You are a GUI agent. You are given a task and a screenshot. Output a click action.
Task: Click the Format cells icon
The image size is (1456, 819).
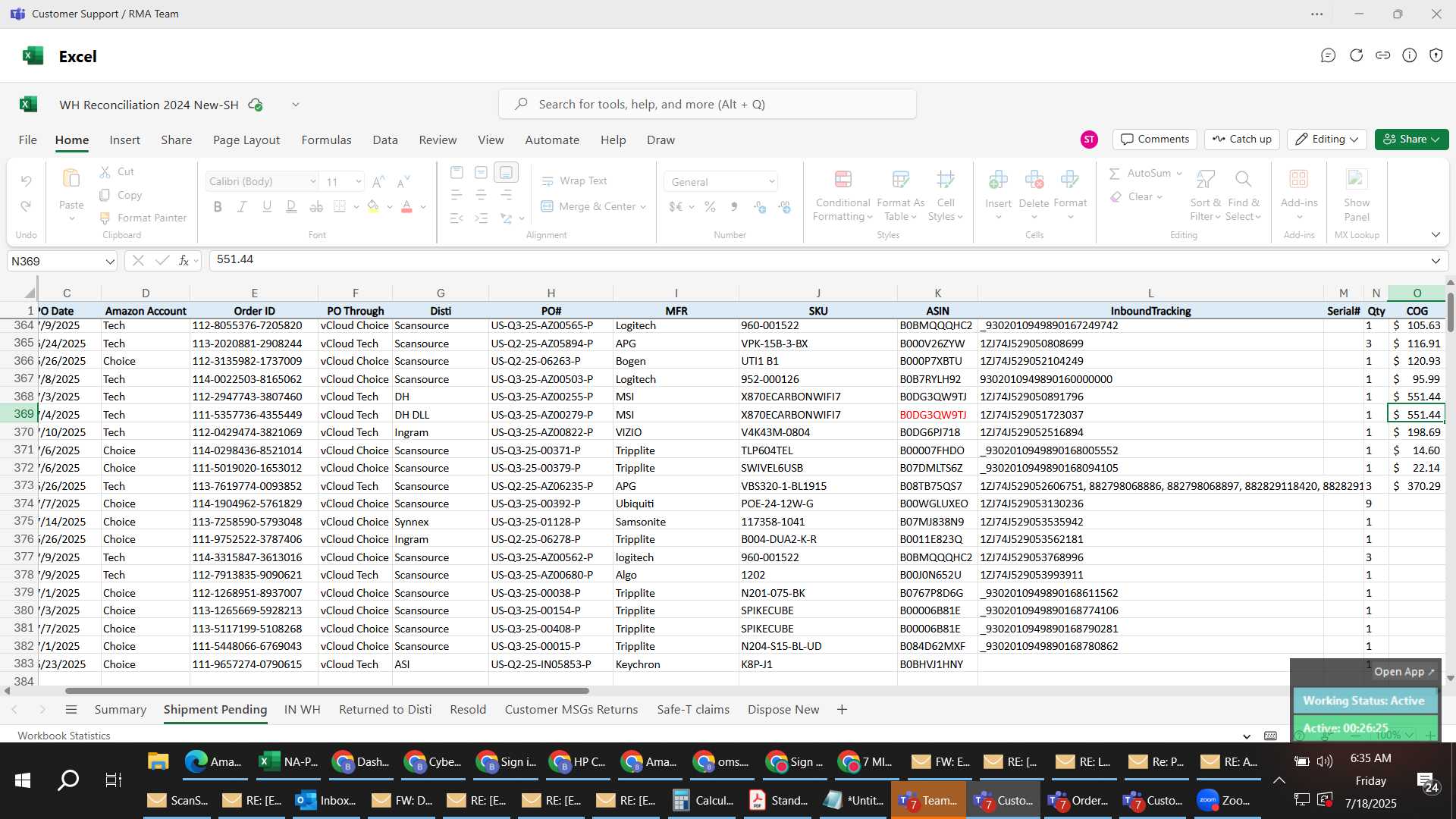[1070, 180]
